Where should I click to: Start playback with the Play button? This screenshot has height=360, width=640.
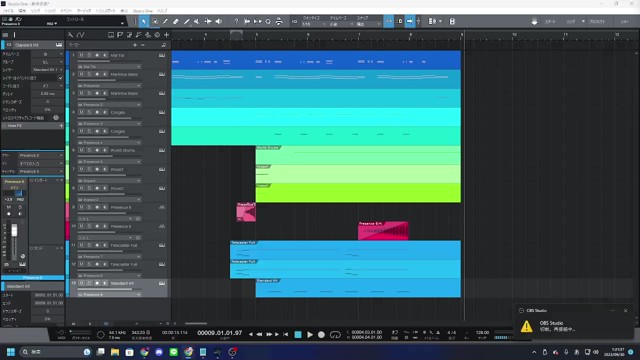pos(310,335)
